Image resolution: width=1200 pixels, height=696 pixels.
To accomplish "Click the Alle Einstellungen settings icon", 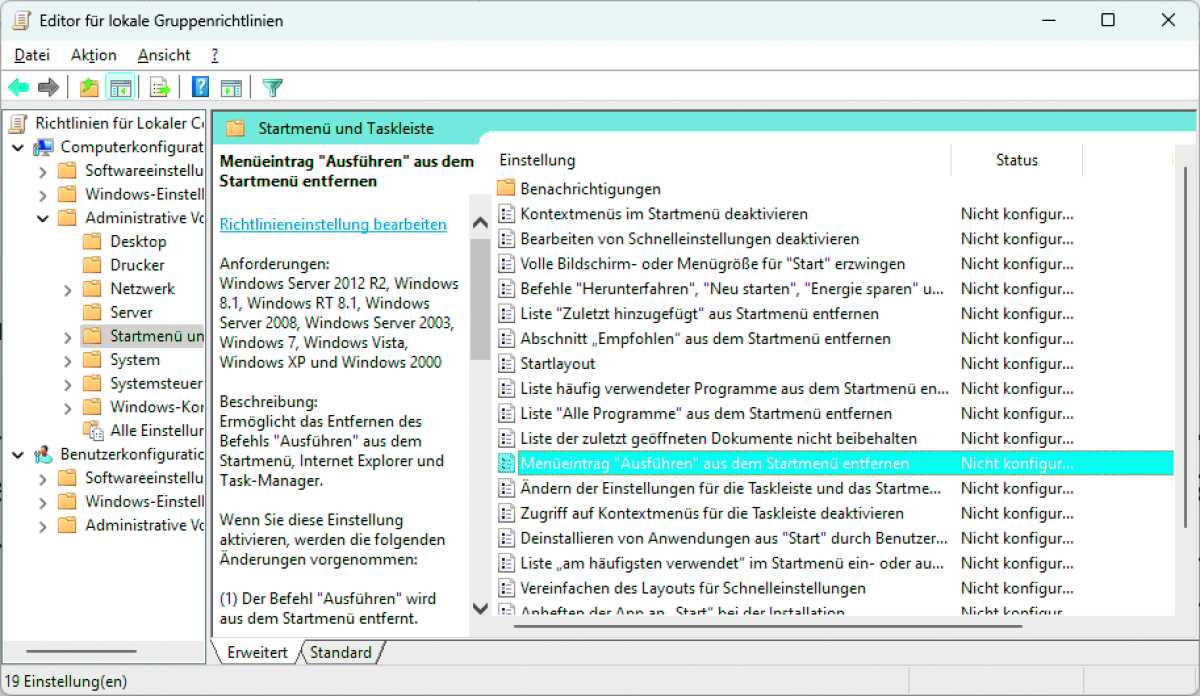I will pos(93,430).
